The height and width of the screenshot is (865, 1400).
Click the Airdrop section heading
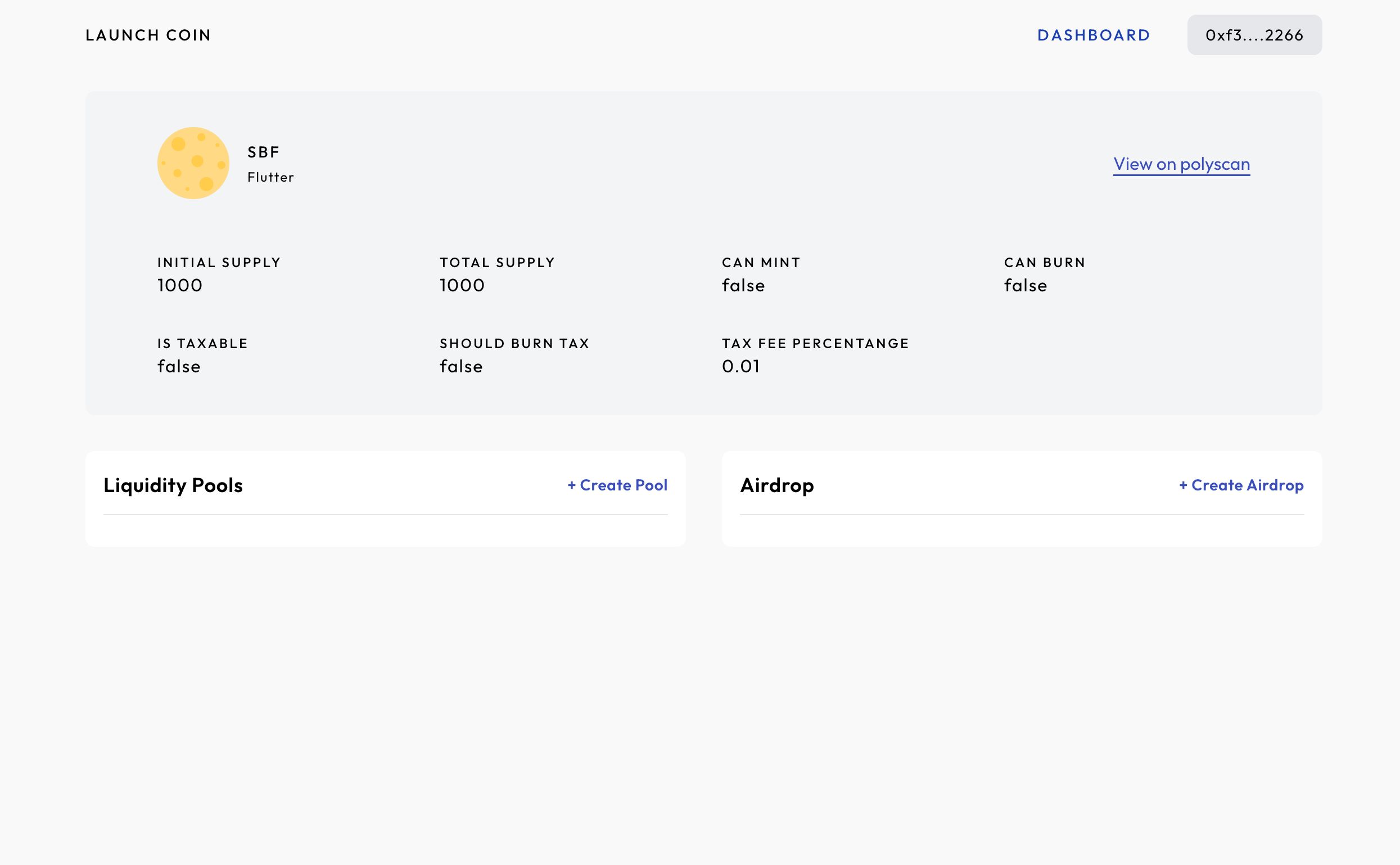776,485
